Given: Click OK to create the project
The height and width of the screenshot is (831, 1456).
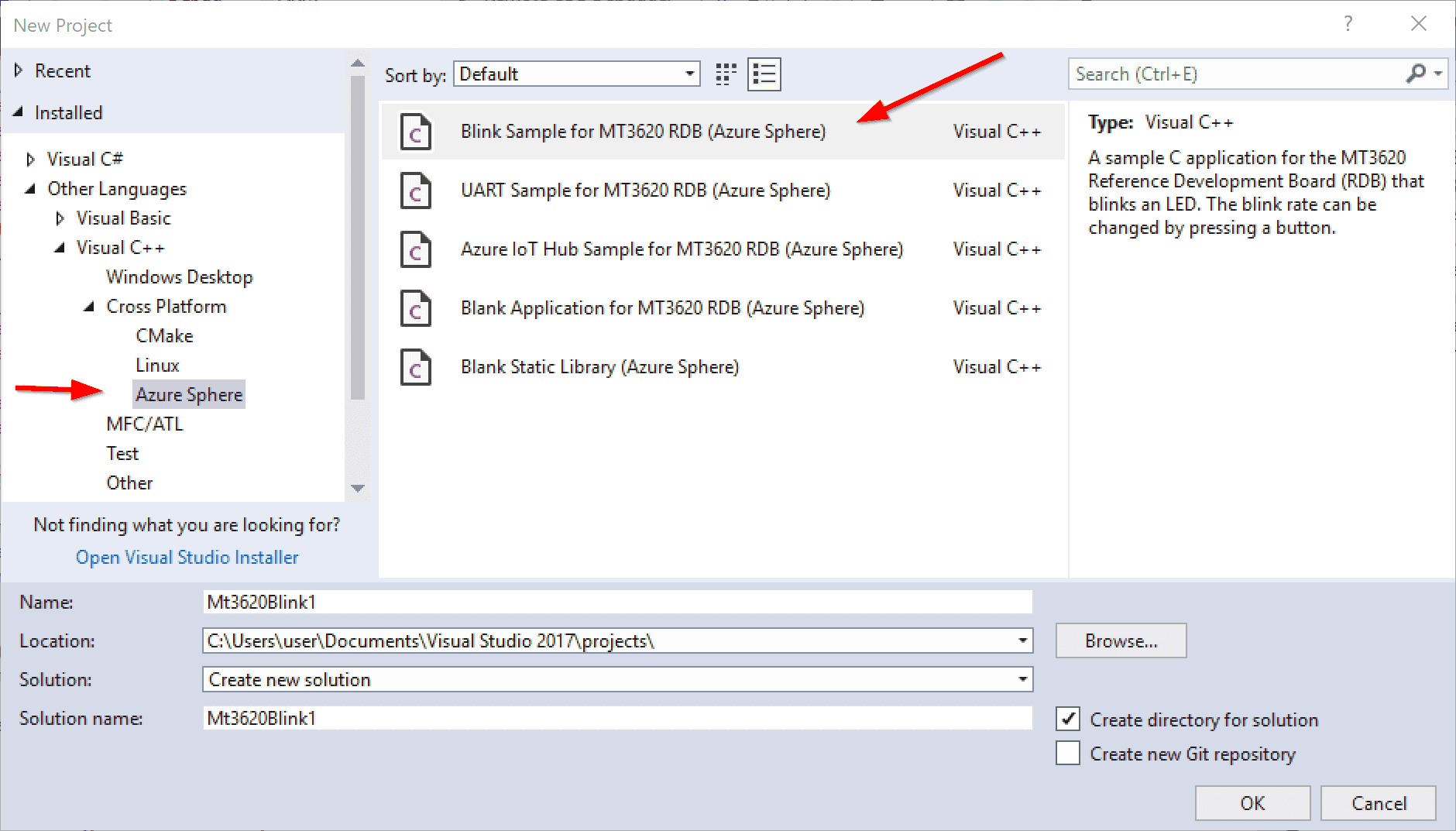Looking at the screenshot, I should click(x=1252, y=803).
